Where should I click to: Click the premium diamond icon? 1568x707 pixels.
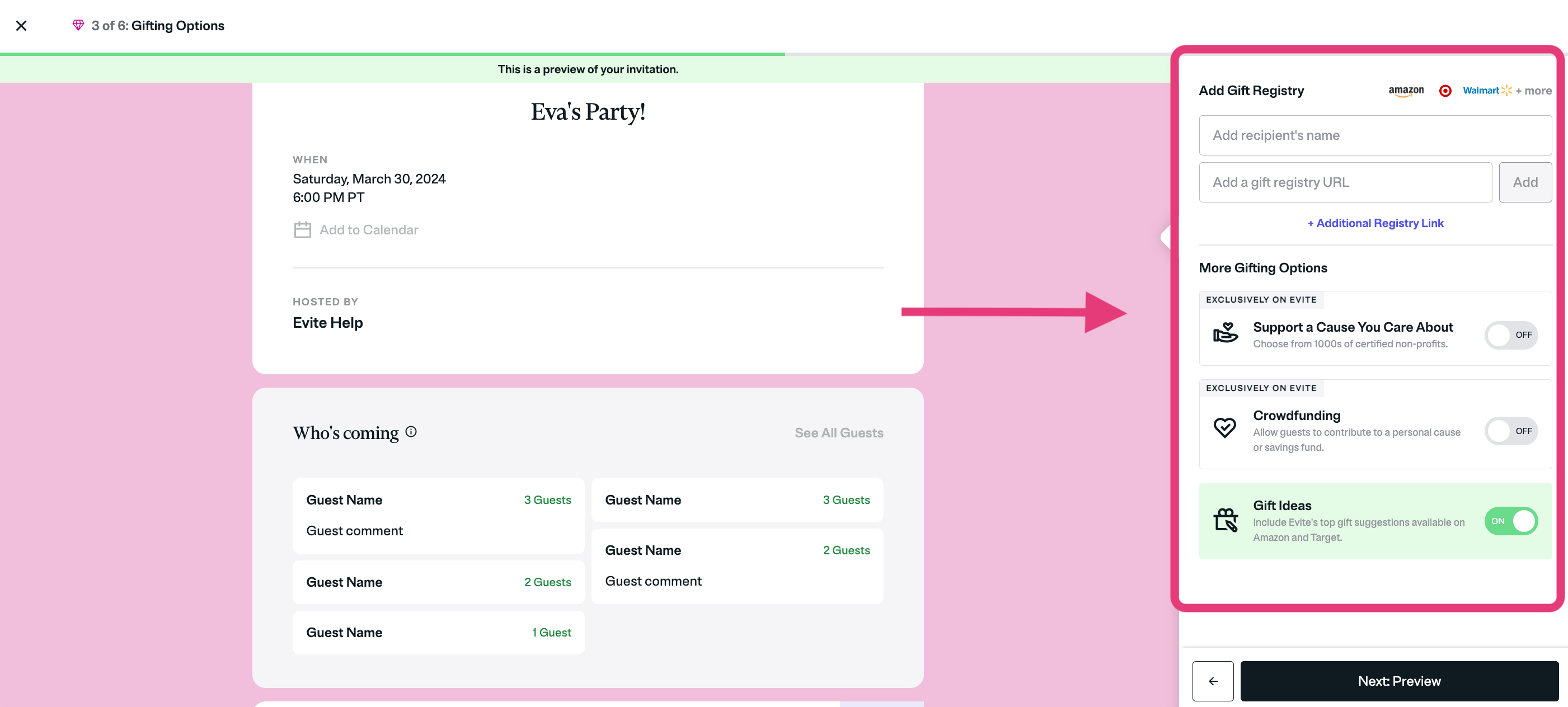pos(78,25)
